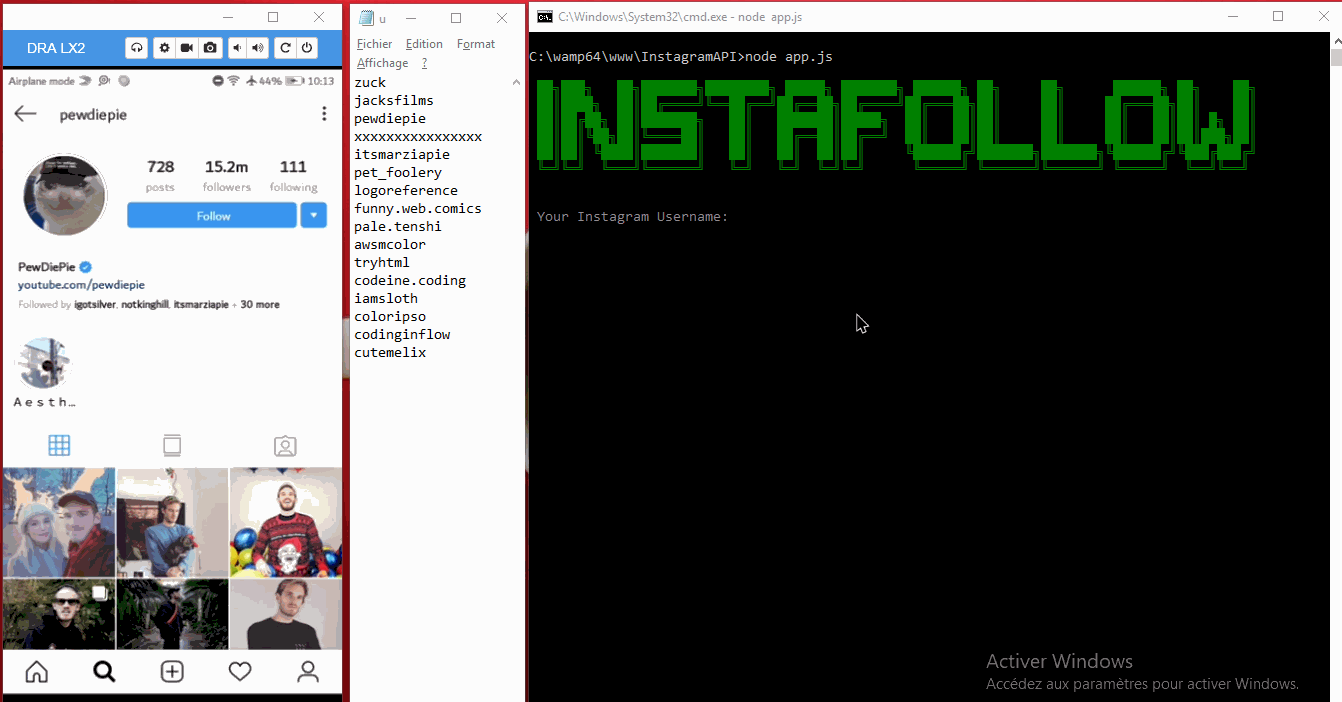The height and width of the screenshot is (702, 1342).
Task: Open the 15.2m followers list
Action: (227, 175)
